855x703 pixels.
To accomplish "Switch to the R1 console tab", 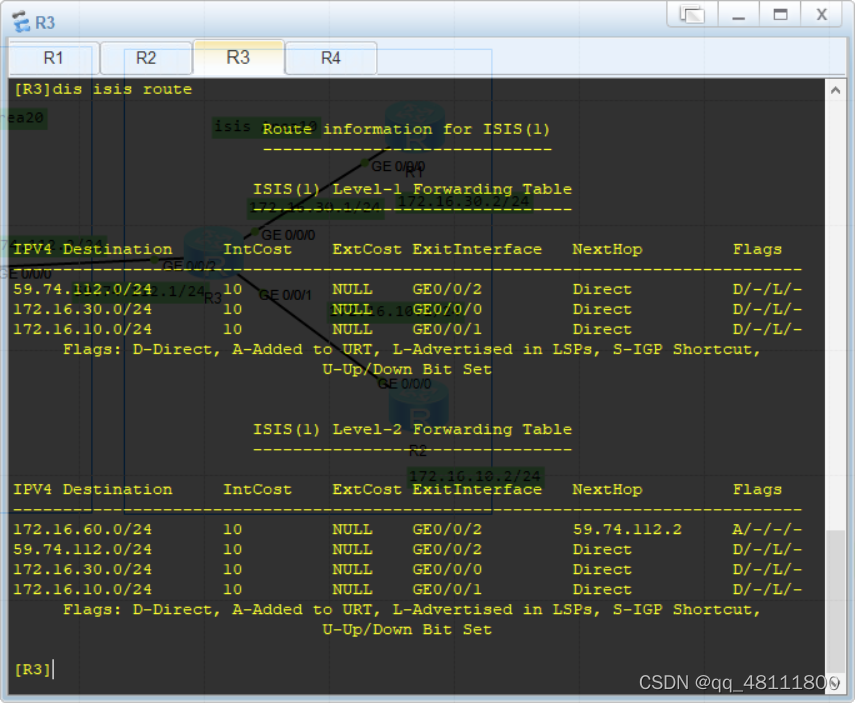I will click(x=53, y=58).
